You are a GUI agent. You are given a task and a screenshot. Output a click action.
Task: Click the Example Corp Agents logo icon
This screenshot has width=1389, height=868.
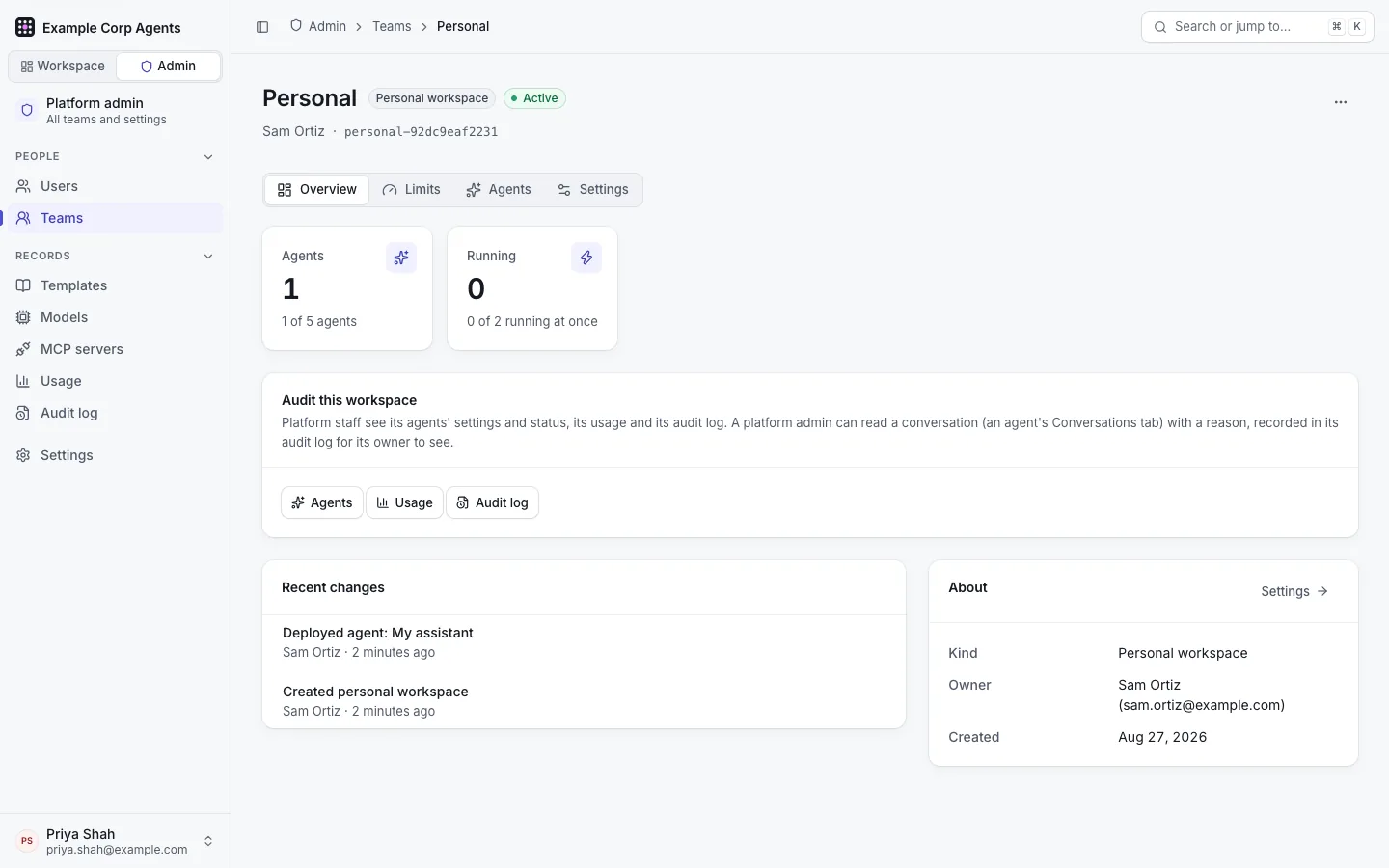(25, 27)
